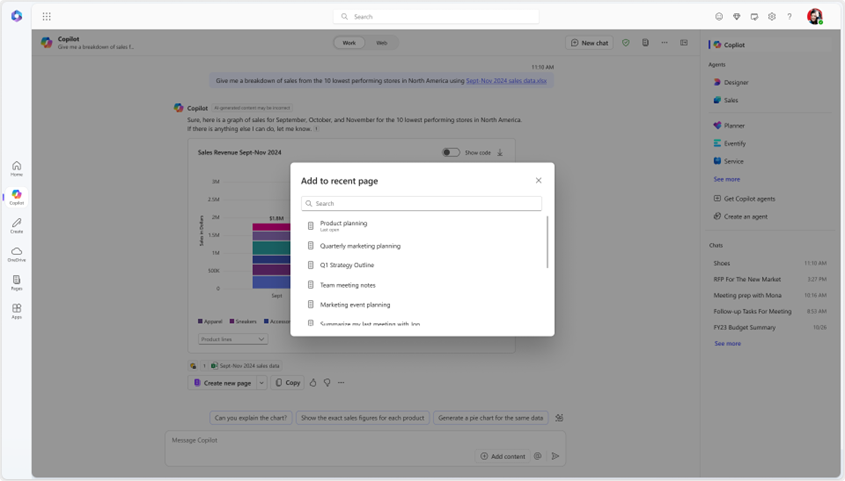The height and width of the screenshot is (481, 845).
Task: Click Sept-Nov 2024 sales data reference chip
Action: click(246, 366)
